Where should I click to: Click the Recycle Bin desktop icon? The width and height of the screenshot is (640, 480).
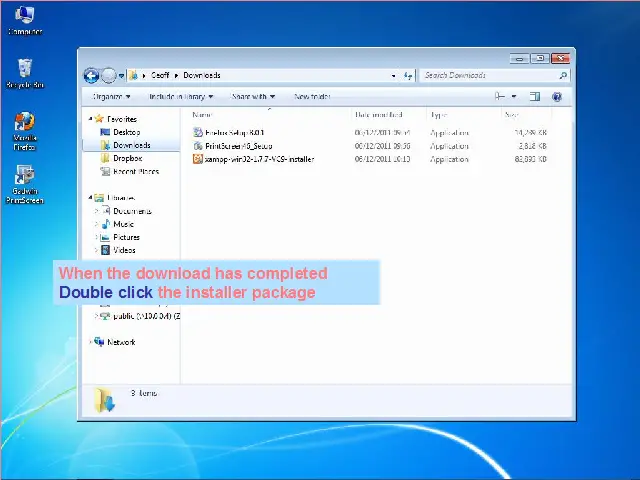point(24,72)
